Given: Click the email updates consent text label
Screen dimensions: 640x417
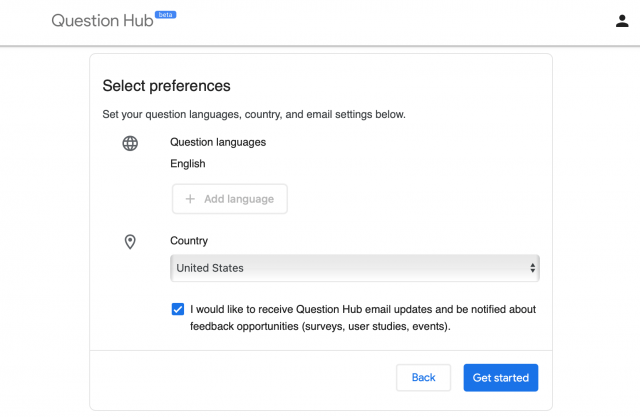Looking at the screenshot, I should (363, 318).
